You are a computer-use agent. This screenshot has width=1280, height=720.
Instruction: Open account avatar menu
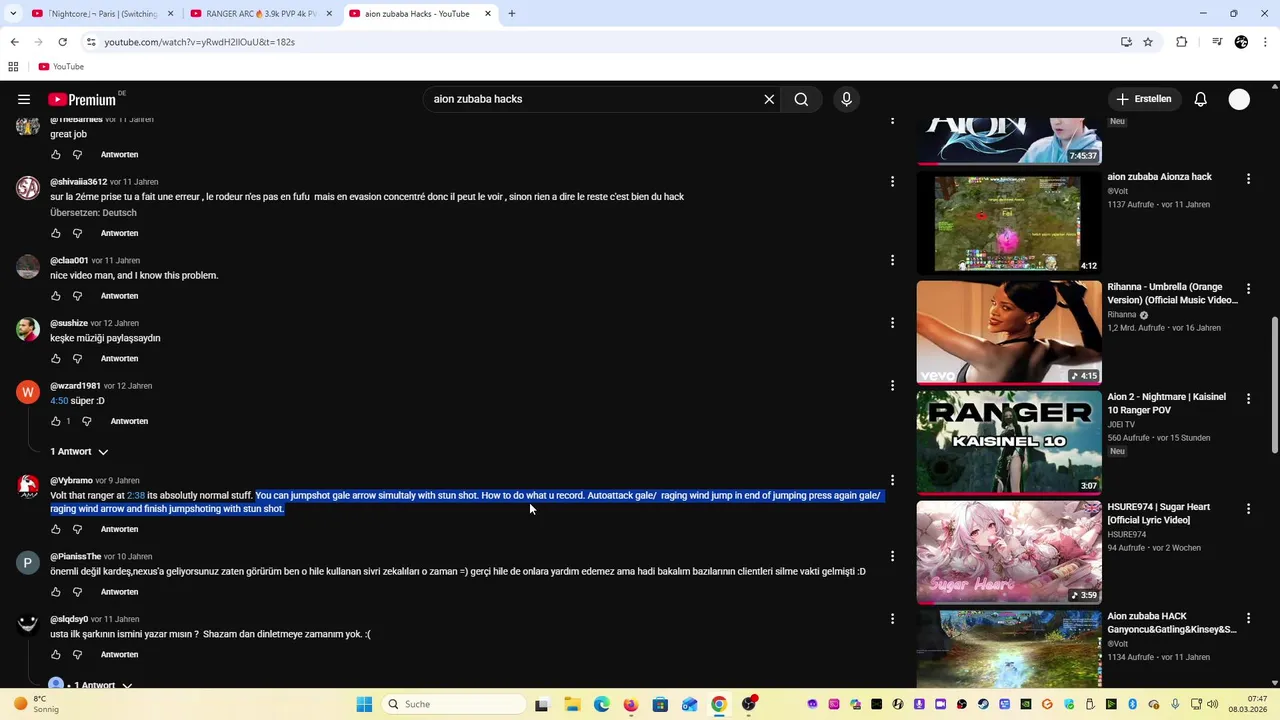pyautogui.click(x=1239, y=99)
